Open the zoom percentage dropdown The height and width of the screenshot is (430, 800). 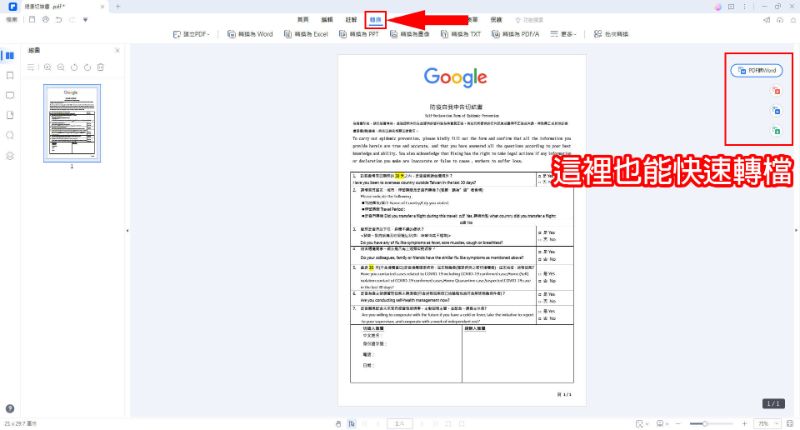coord(767,424)
